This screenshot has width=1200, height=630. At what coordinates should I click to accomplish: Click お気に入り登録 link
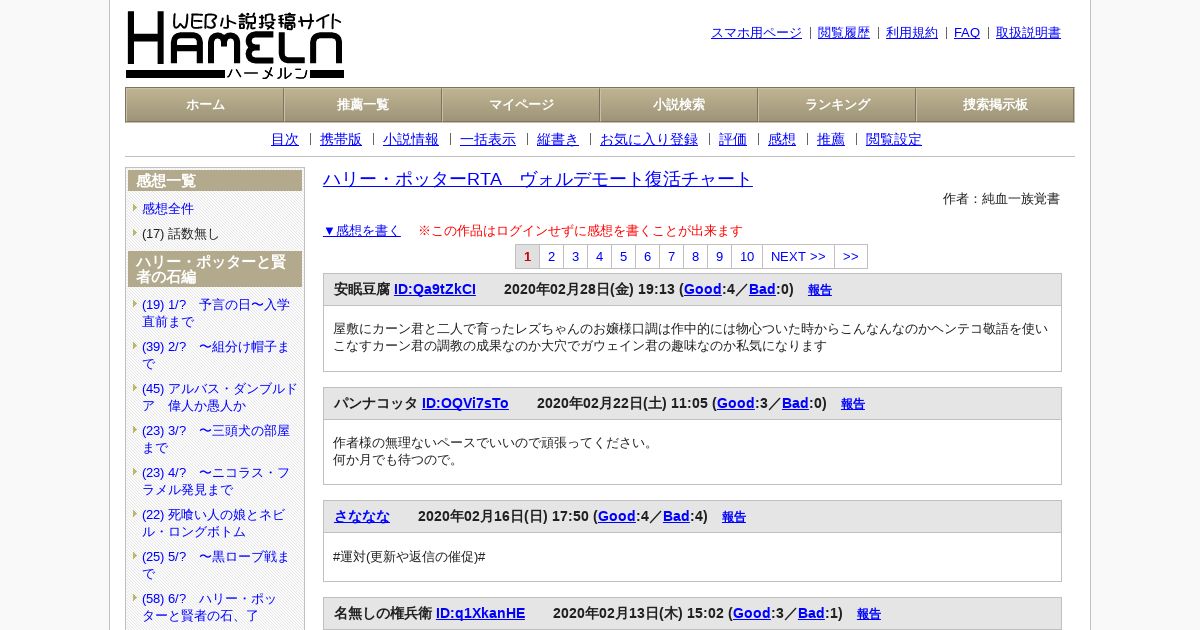(x=649, y=139)
